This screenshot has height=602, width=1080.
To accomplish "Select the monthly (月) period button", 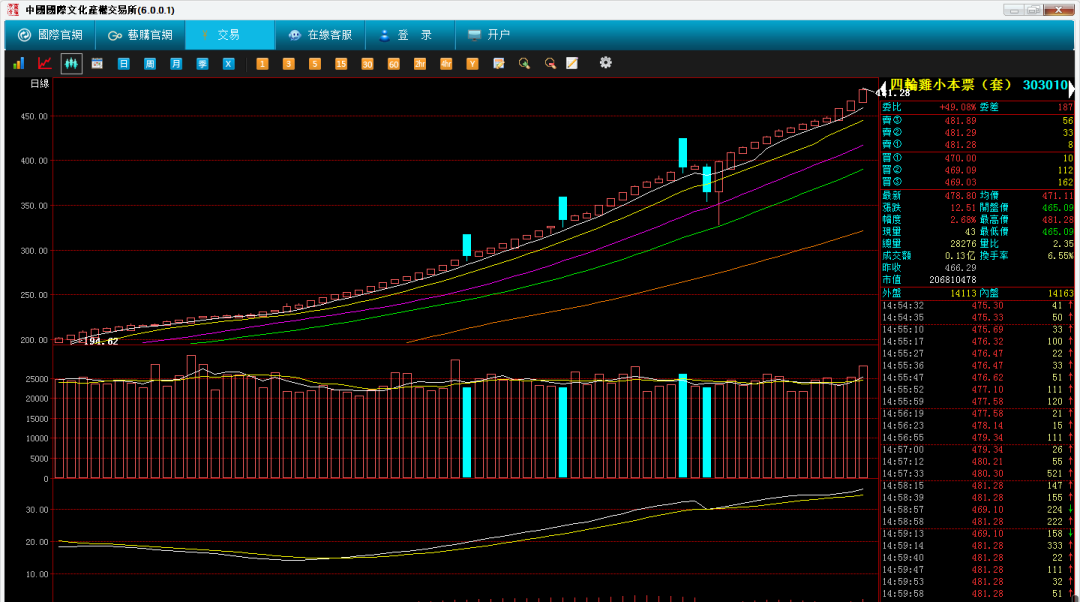I will [176, 63].
